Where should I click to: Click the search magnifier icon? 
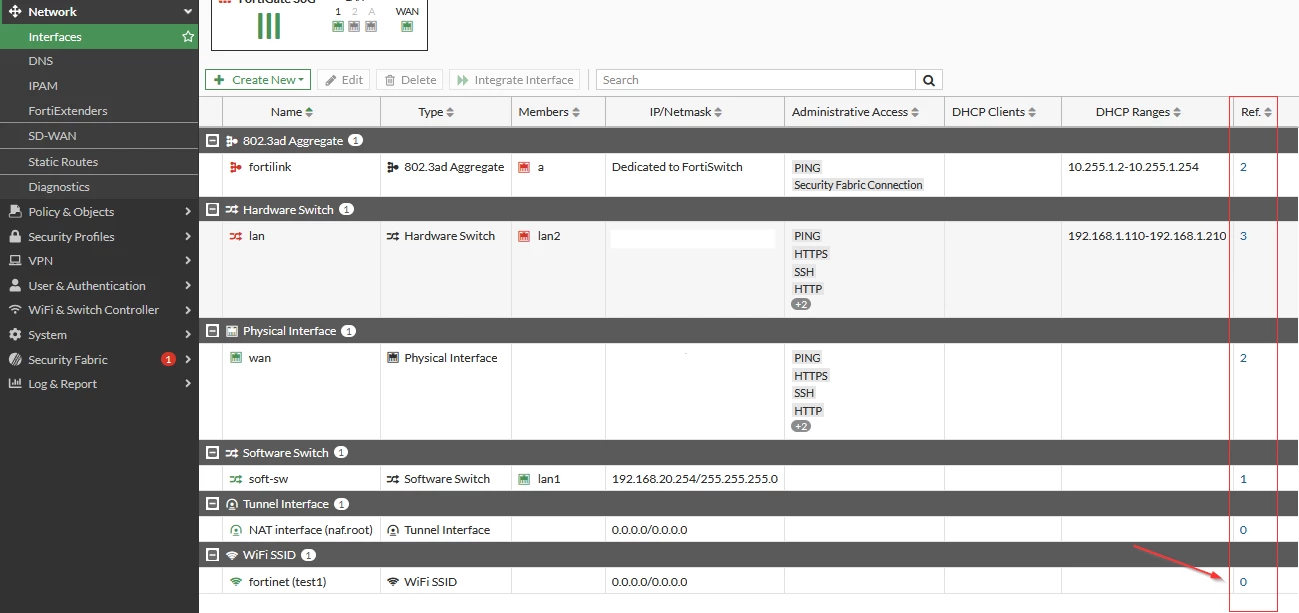pos(929,80)
